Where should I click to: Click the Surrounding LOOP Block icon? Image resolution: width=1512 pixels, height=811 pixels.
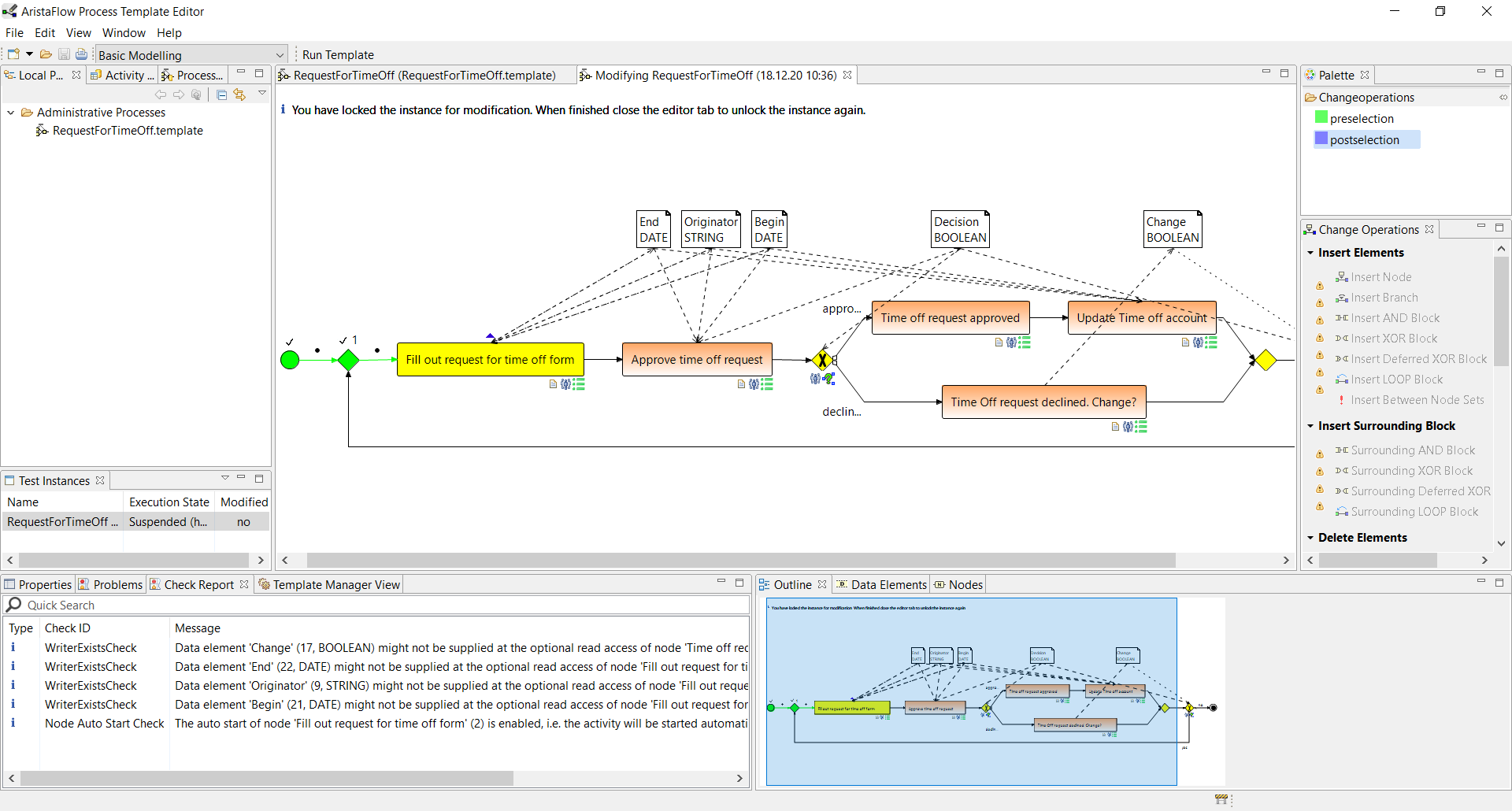(1342, 512)
